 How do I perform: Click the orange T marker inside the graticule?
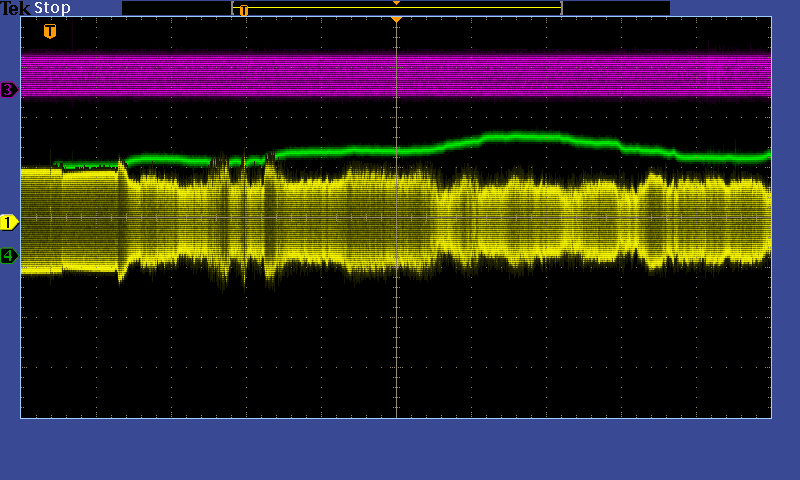[49, 32]
